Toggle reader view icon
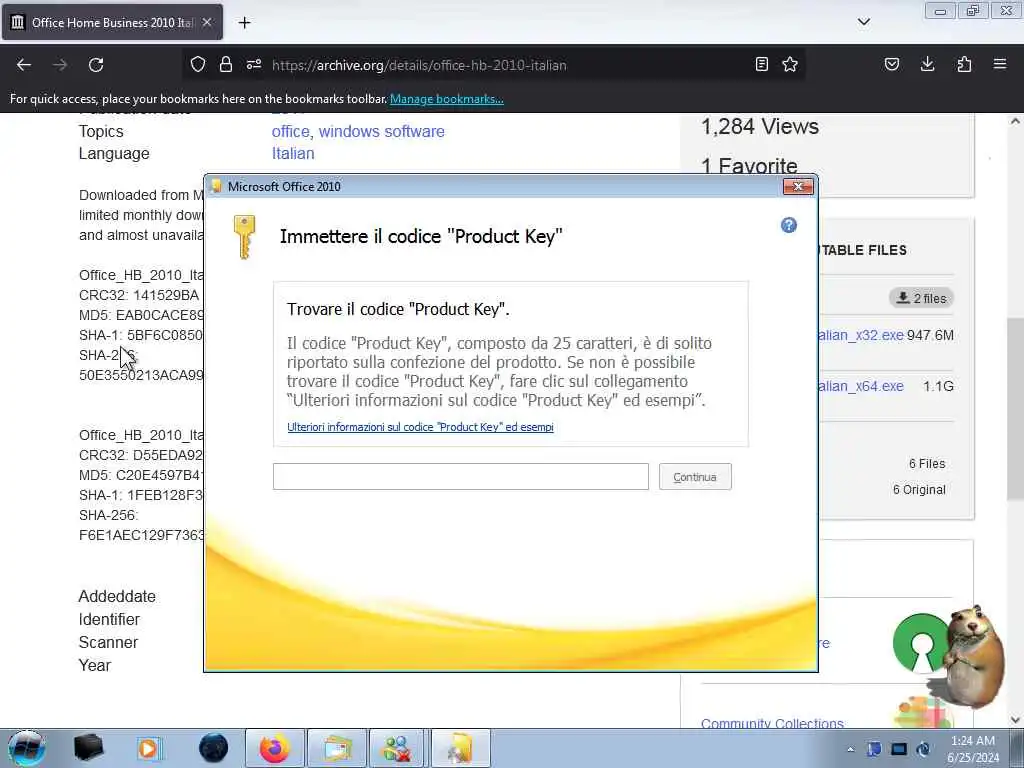The width and height of the screenshot is (1024, 768). click(x=761, y=64)
